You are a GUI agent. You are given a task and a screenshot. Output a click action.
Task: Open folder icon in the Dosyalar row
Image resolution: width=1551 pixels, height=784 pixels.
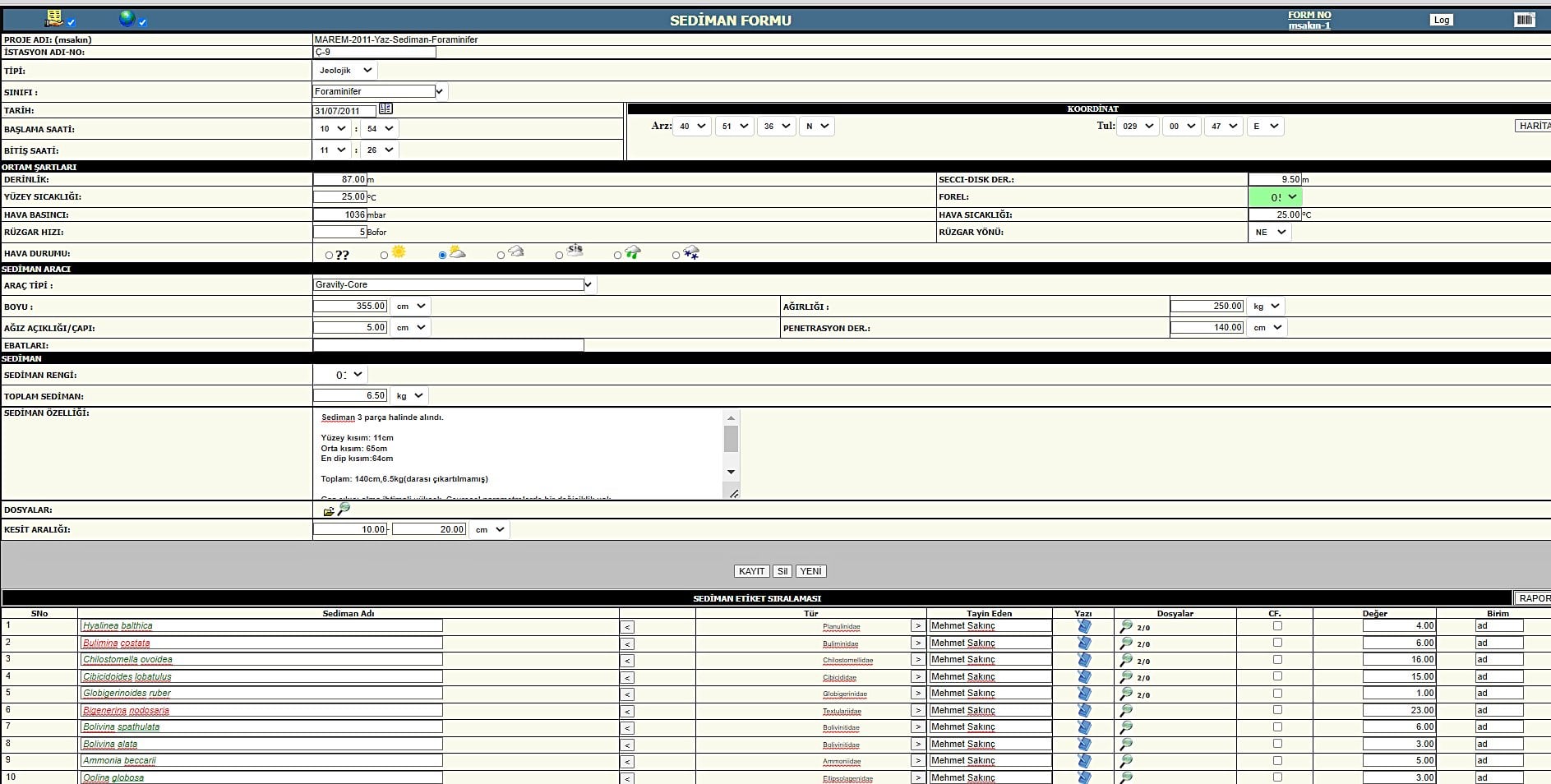point(329,511)
